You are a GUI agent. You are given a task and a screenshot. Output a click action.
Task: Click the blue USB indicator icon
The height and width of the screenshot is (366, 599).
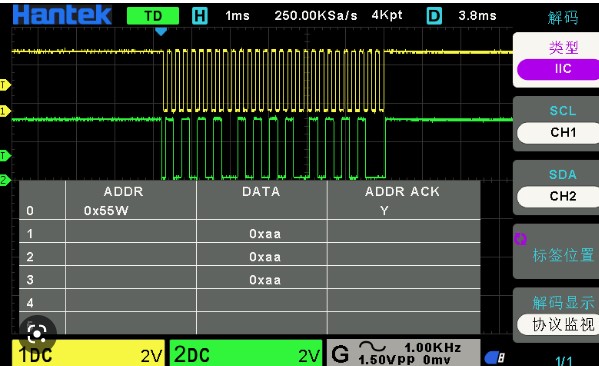(x=495, y=358)
